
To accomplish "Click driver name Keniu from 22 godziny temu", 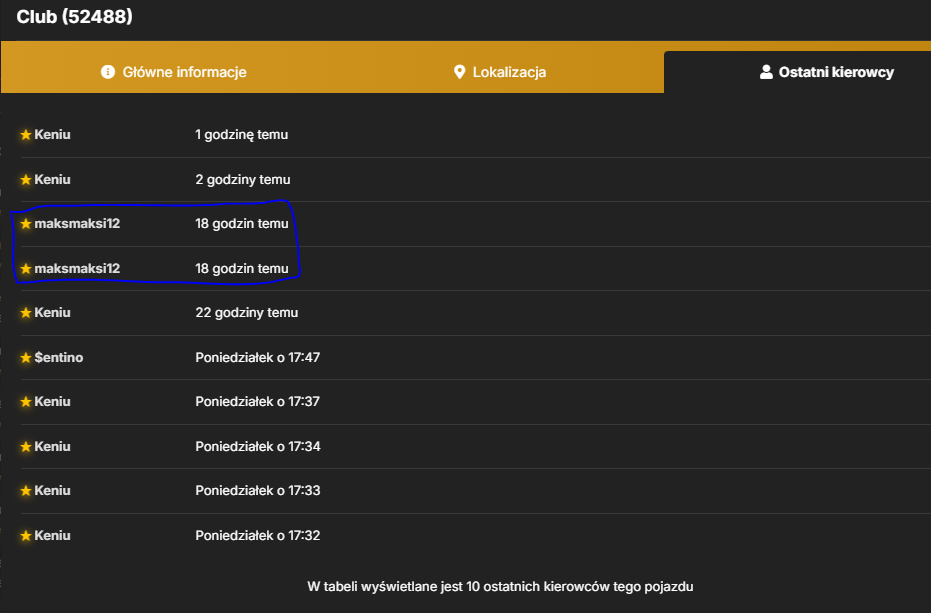I will [x=52, y=312].
